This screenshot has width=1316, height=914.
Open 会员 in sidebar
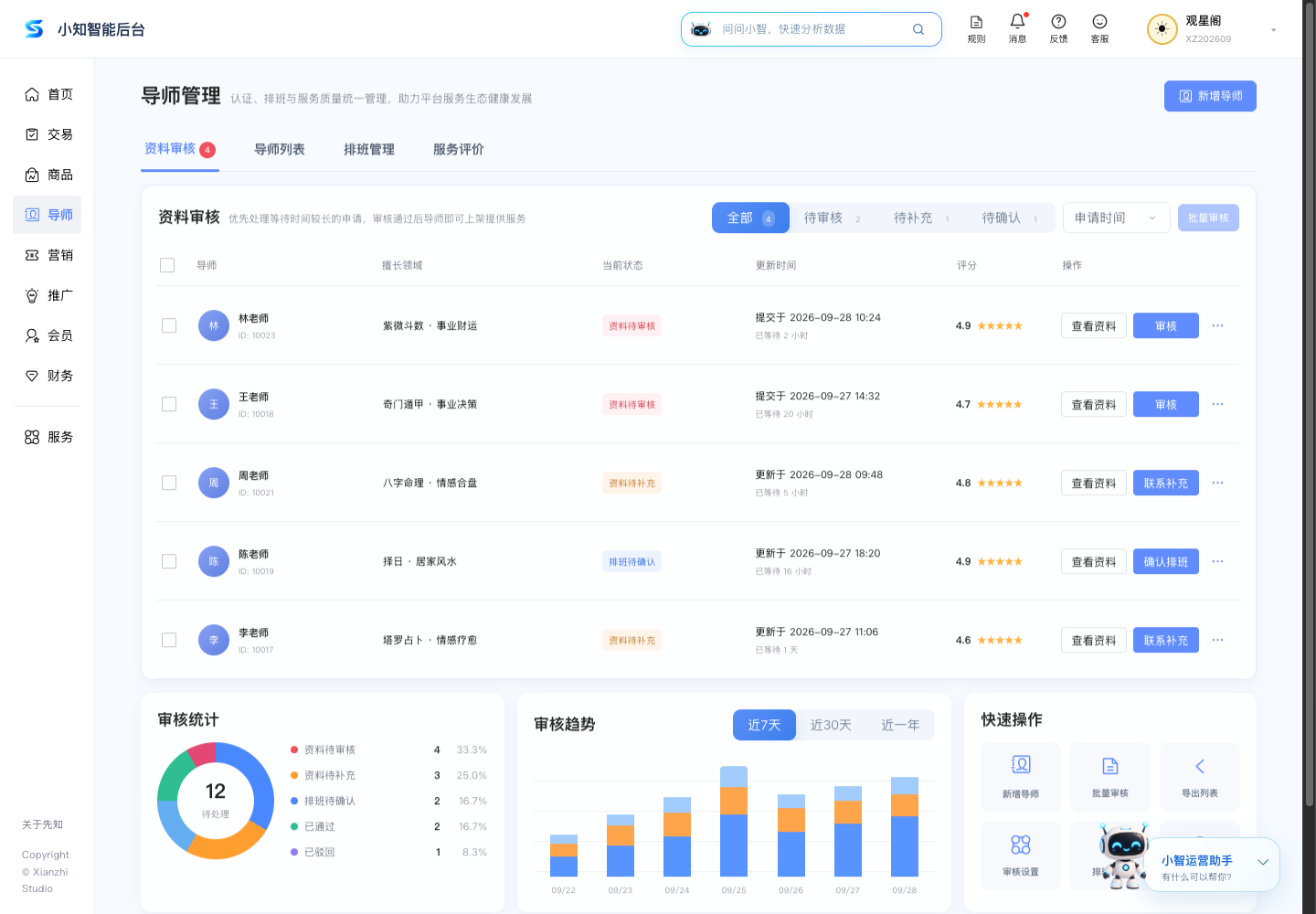point(48,335)
